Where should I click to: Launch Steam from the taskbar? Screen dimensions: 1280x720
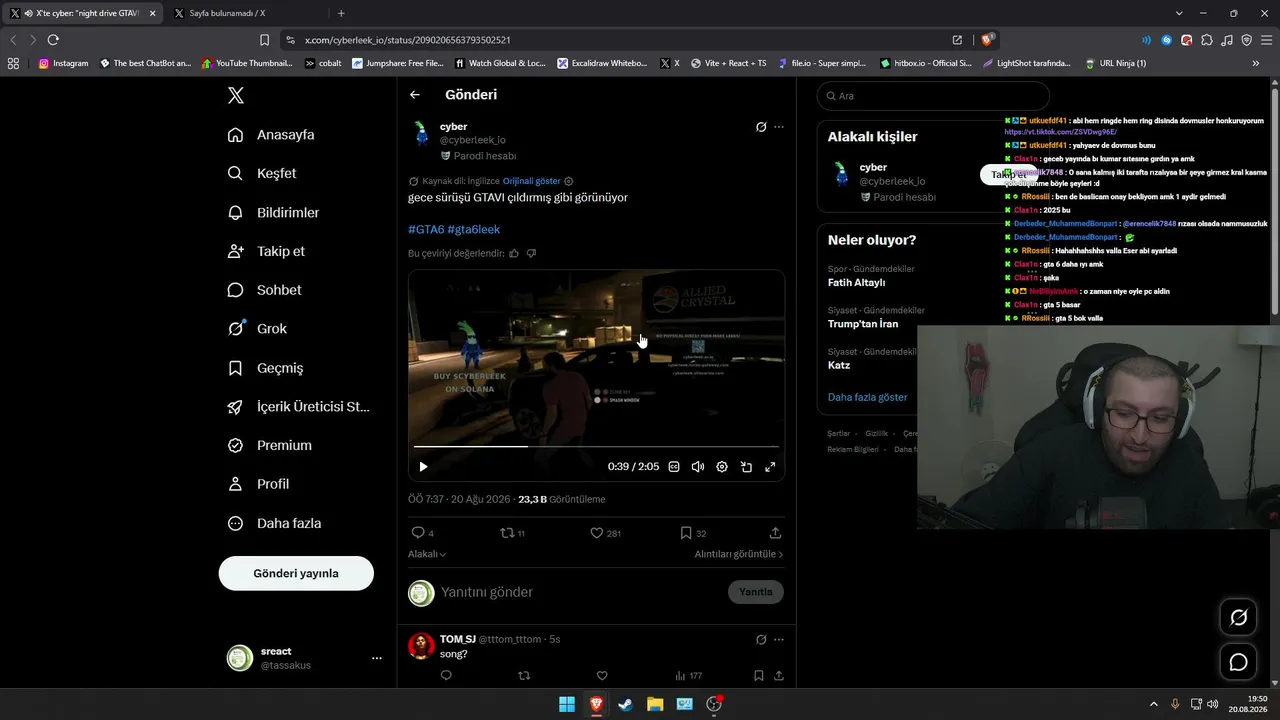click(625, 704)
